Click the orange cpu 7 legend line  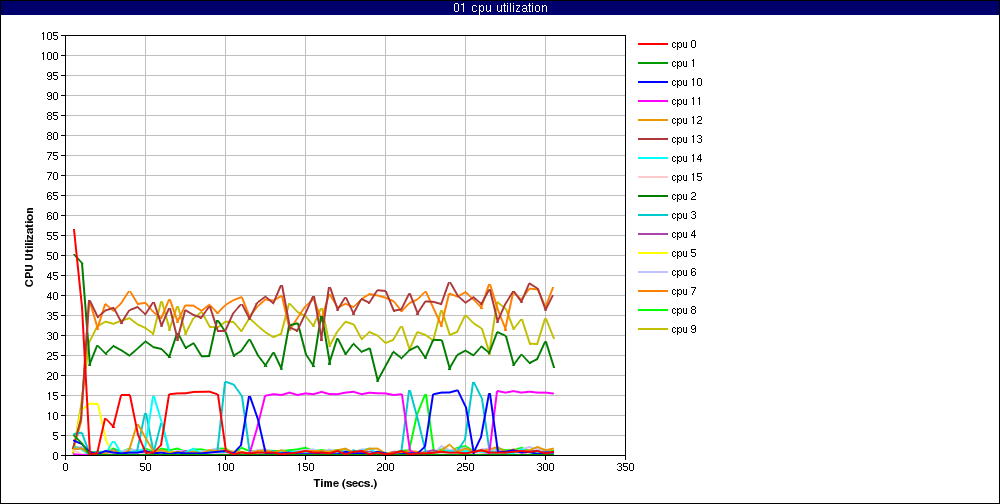coord(652,292)
